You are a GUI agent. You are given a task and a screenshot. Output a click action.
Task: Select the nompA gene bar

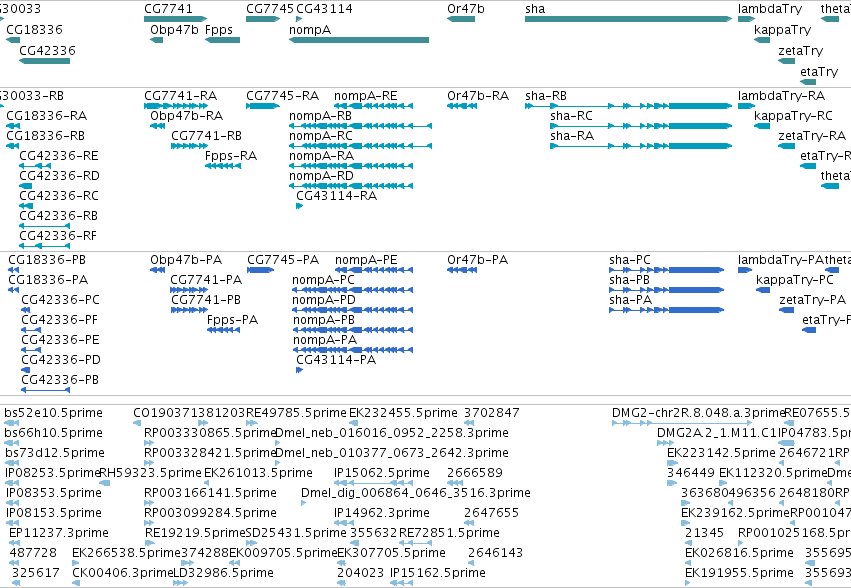pos(359,40)
